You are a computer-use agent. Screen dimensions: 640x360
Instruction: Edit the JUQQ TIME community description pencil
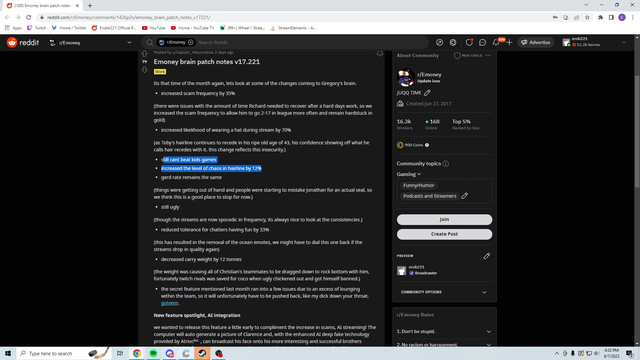pyautogui.click(x=427, y=93)
